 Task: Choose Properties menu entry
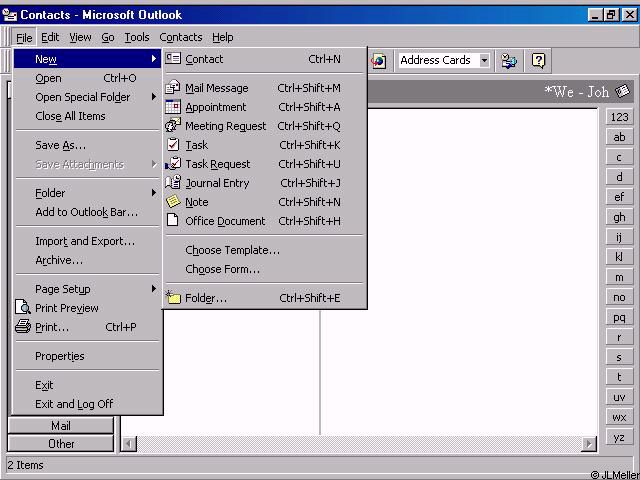(x=87, y=356)
